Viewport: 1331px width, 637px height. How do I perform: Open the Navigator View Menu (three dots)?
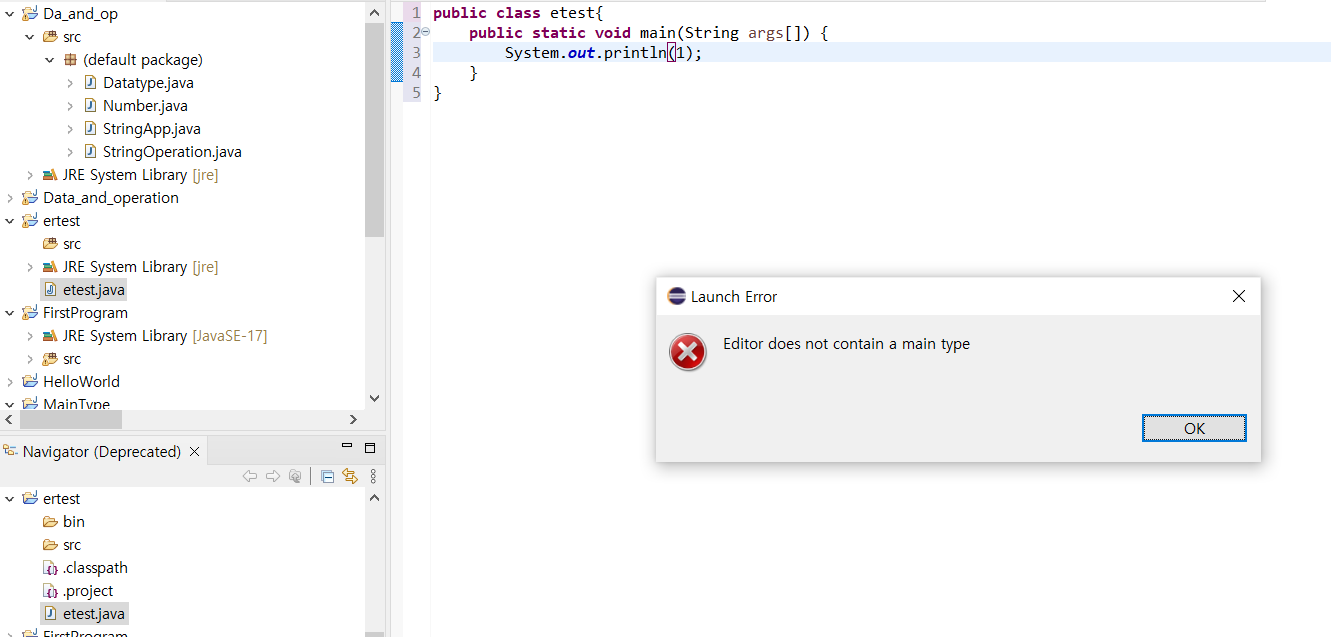373,477
